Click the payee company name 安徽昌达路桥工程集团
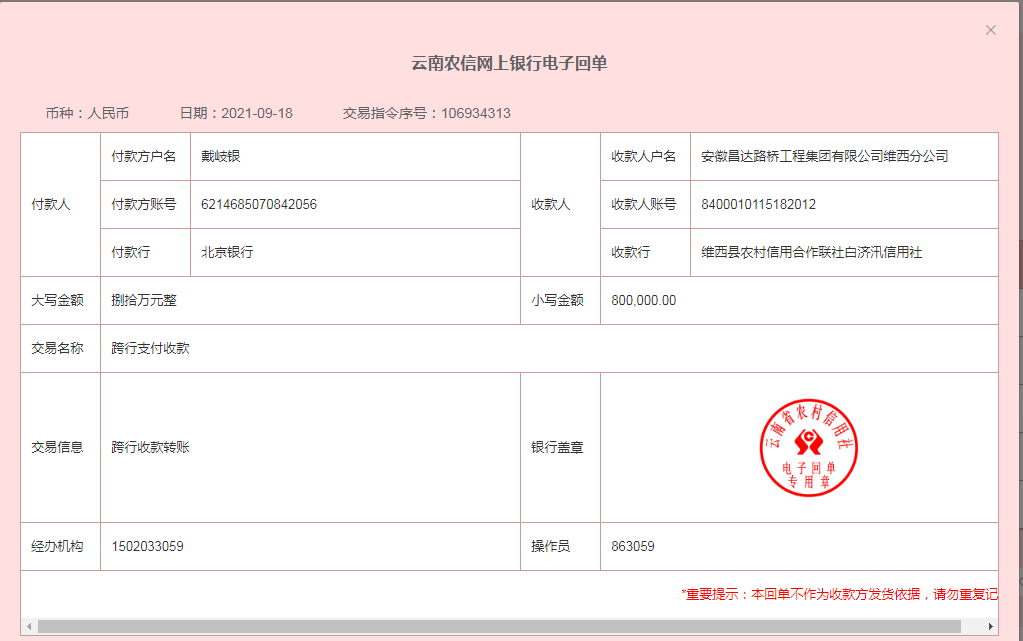Image resolution: width=1023 pixels, height=641 pixels. (x=824, y=157)
